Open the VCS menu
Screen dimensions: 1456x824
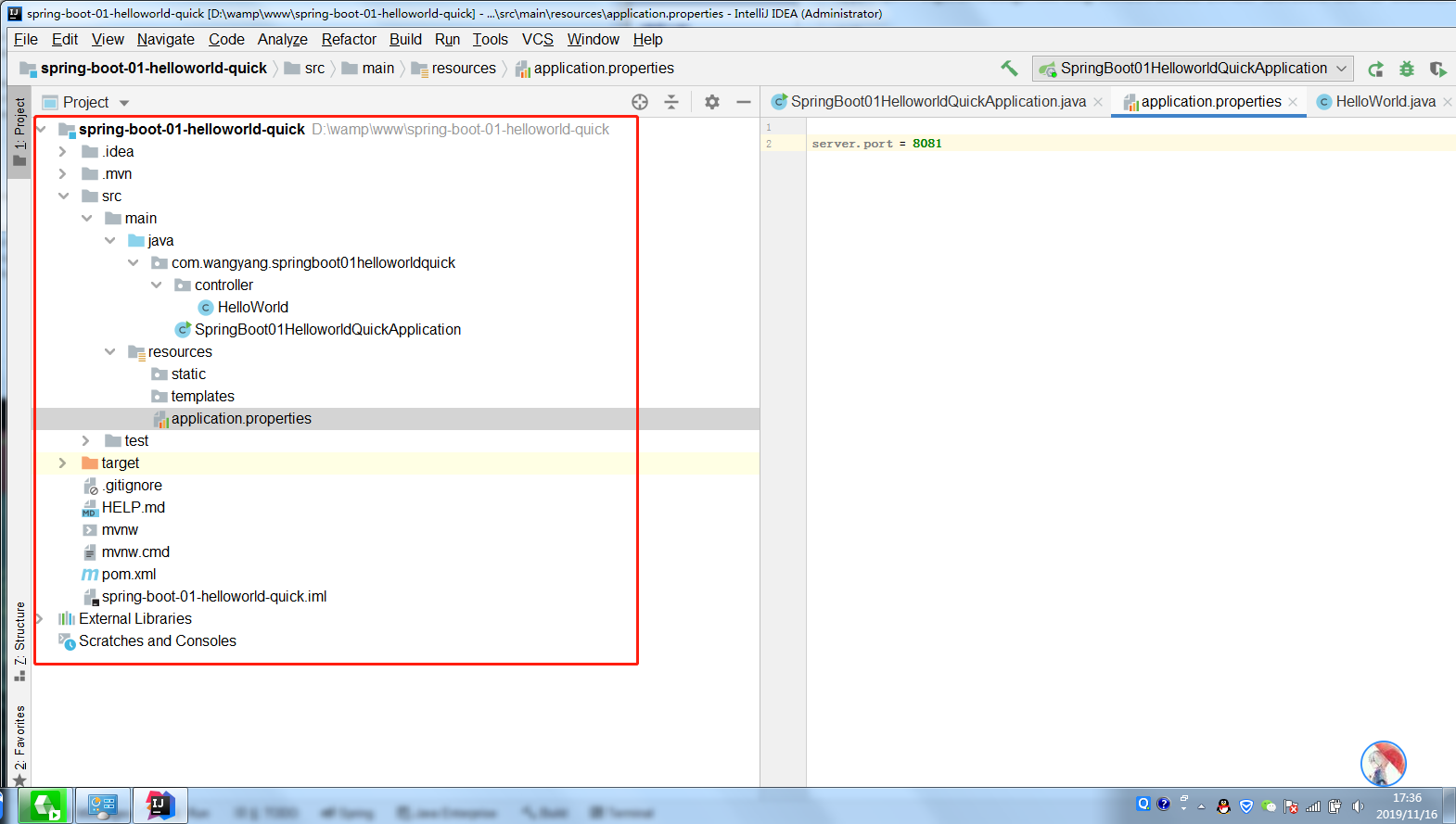538,39
